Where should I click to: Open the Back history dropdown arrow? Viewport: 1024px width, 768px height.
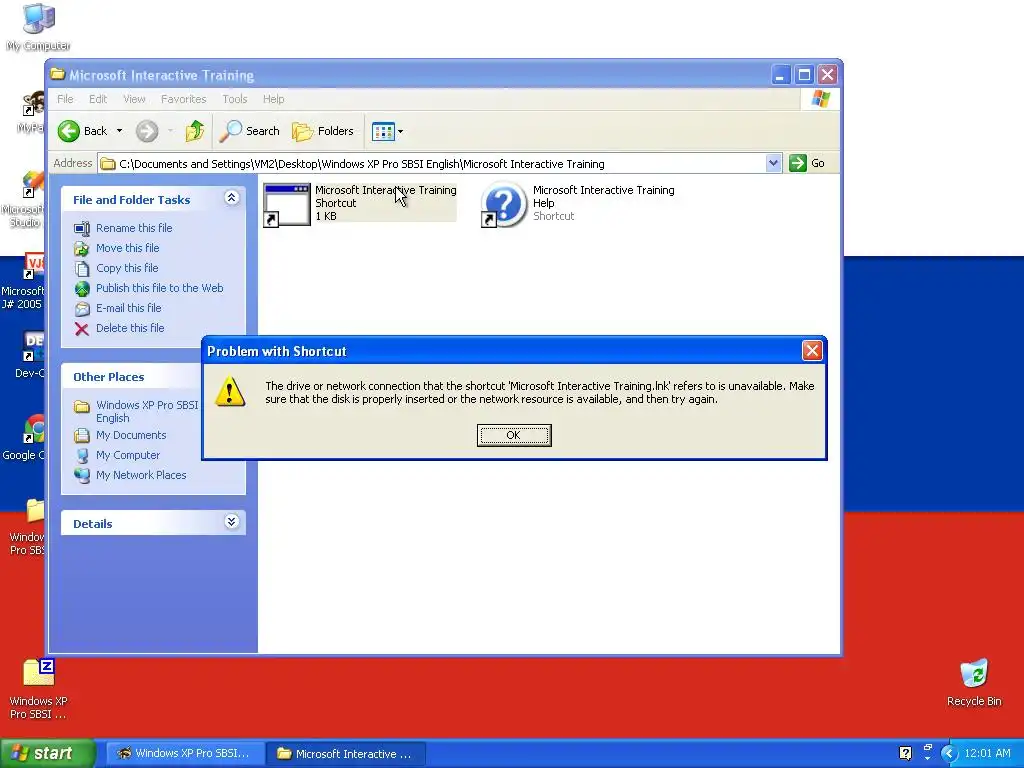(120, 131)
